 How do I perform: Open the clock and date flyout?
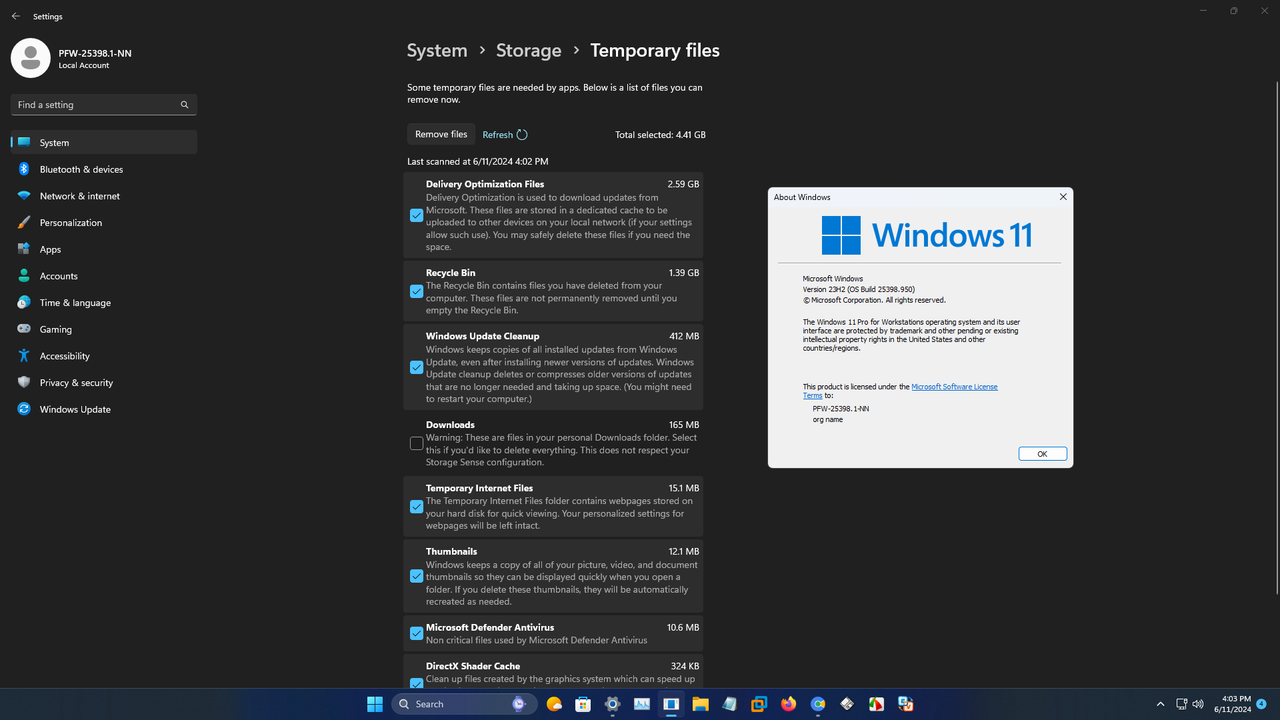(1232, 704)
